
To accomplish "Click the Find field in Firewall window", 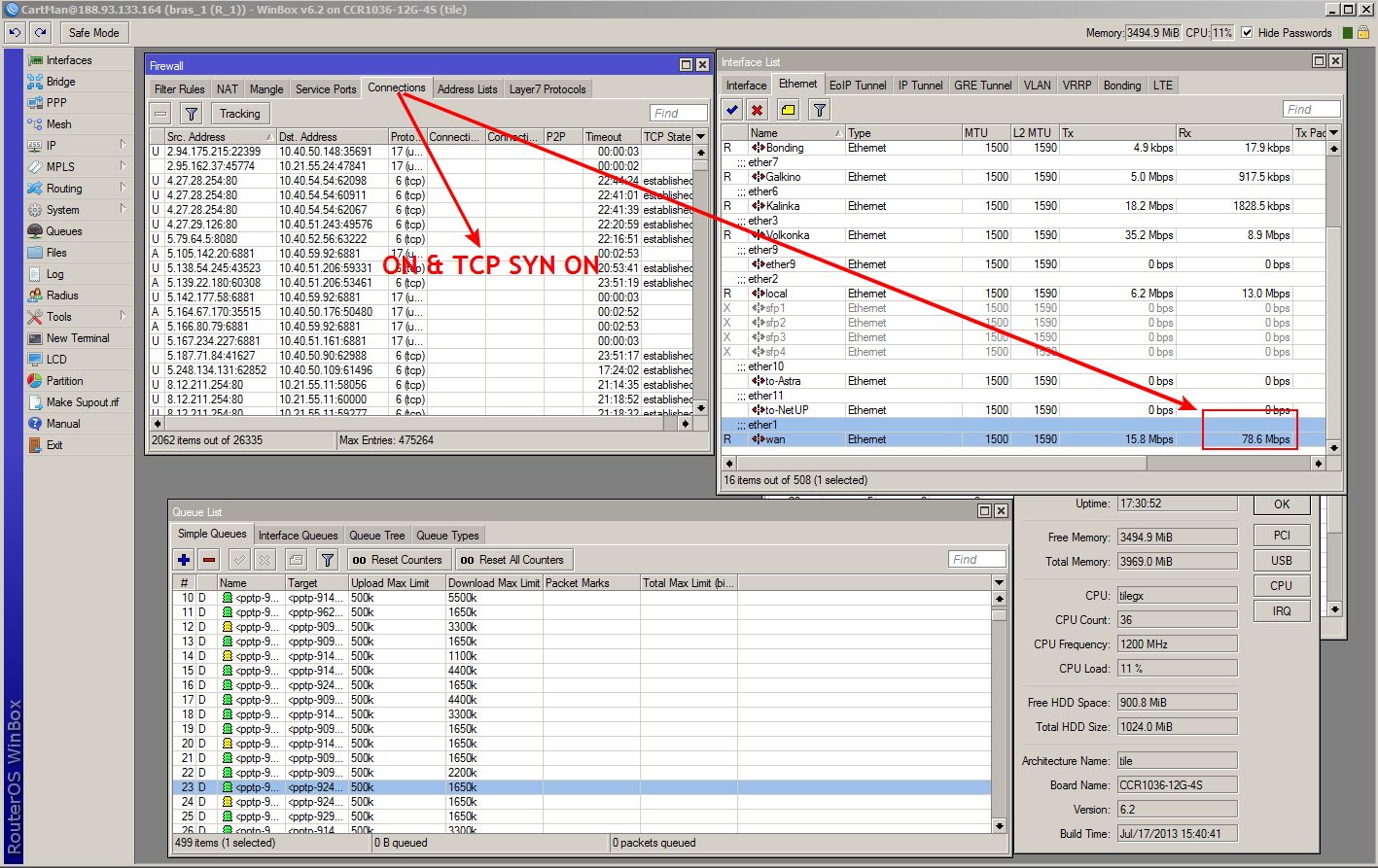I will coord(679,114).
